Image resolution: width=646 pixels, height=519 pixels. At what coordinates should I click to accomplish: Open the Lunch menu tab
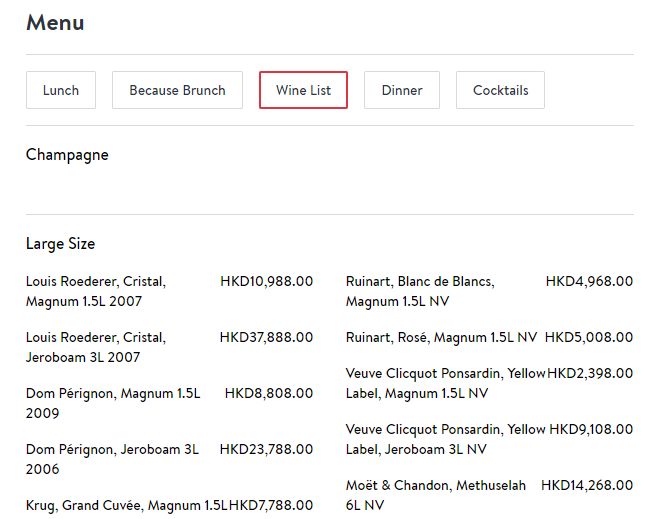click(61, 90)
